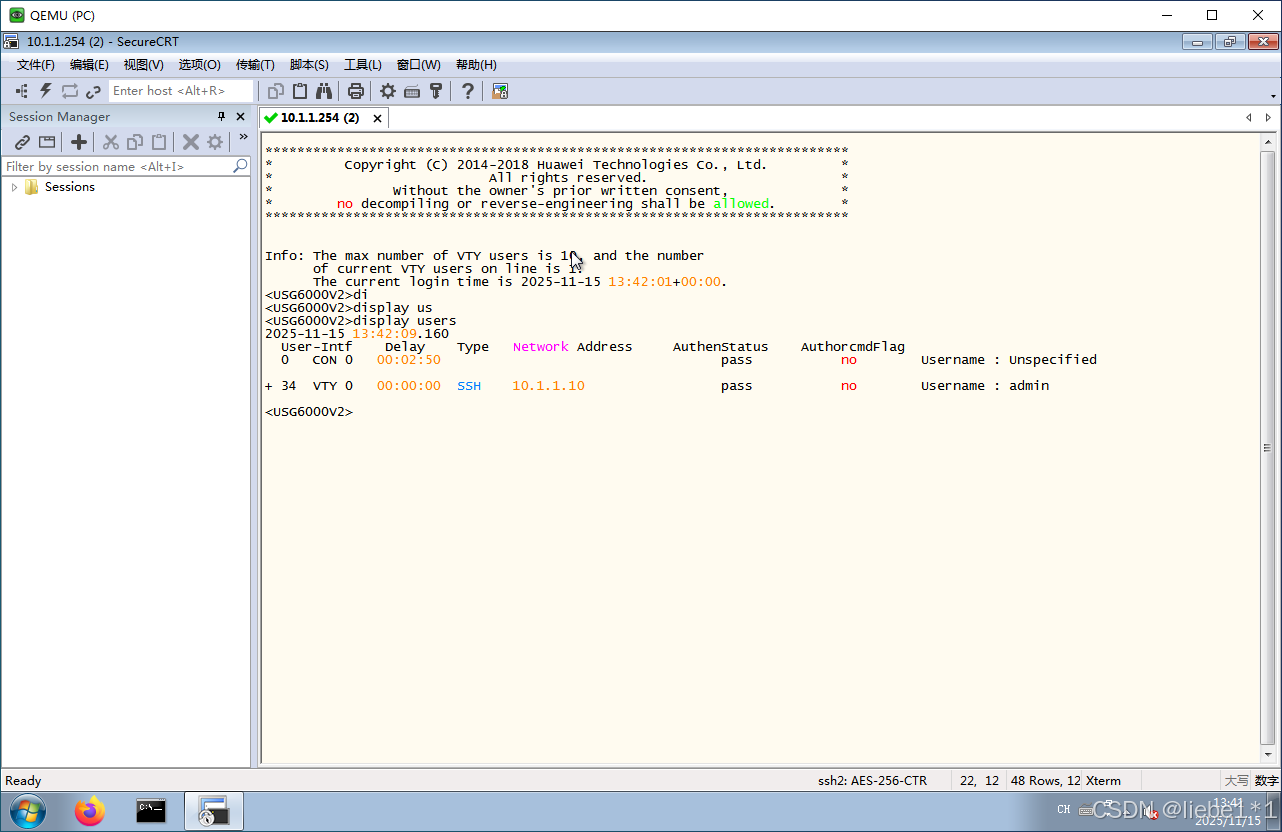1282x832 pixels.
Task: Click the CH language indicator in tray
Action: [1063, 810]
